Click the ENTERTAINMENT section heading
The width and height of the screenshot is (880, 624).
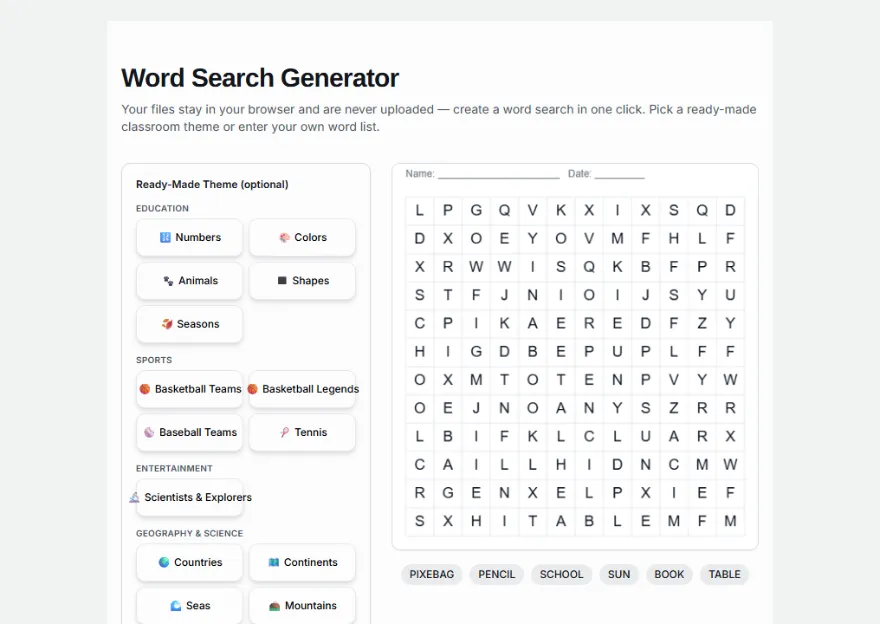174,468
